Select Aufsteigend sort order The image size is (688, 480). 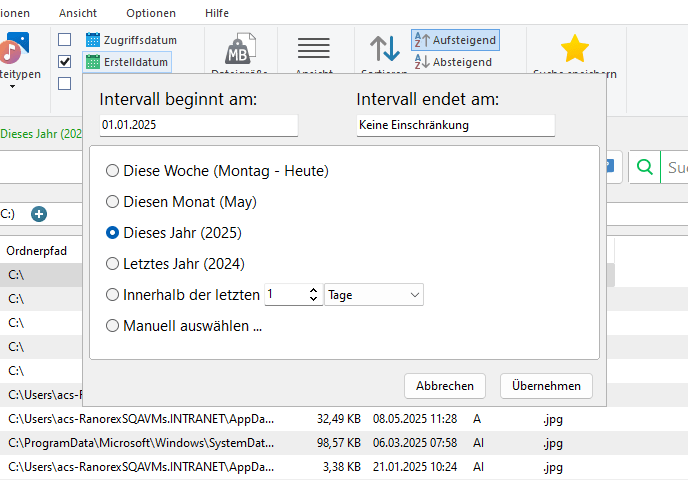click(x=455, y=40)
